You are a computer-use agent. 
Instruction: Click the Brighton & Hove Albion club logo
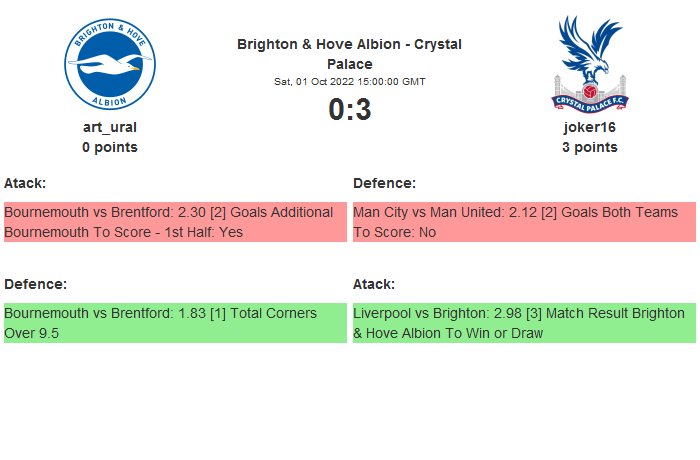pyautogui.click(x=110, y=64)
